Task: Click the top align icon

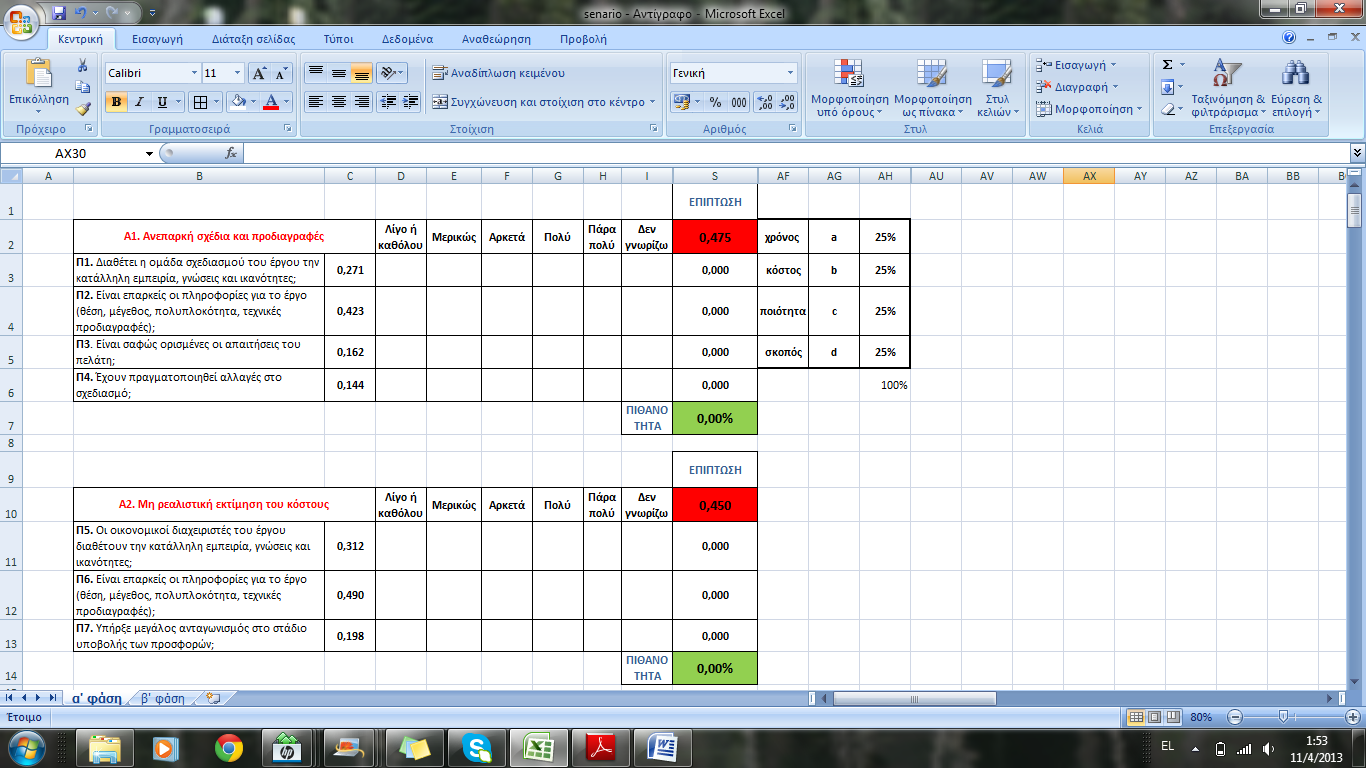Action: [x=315, y=73]
